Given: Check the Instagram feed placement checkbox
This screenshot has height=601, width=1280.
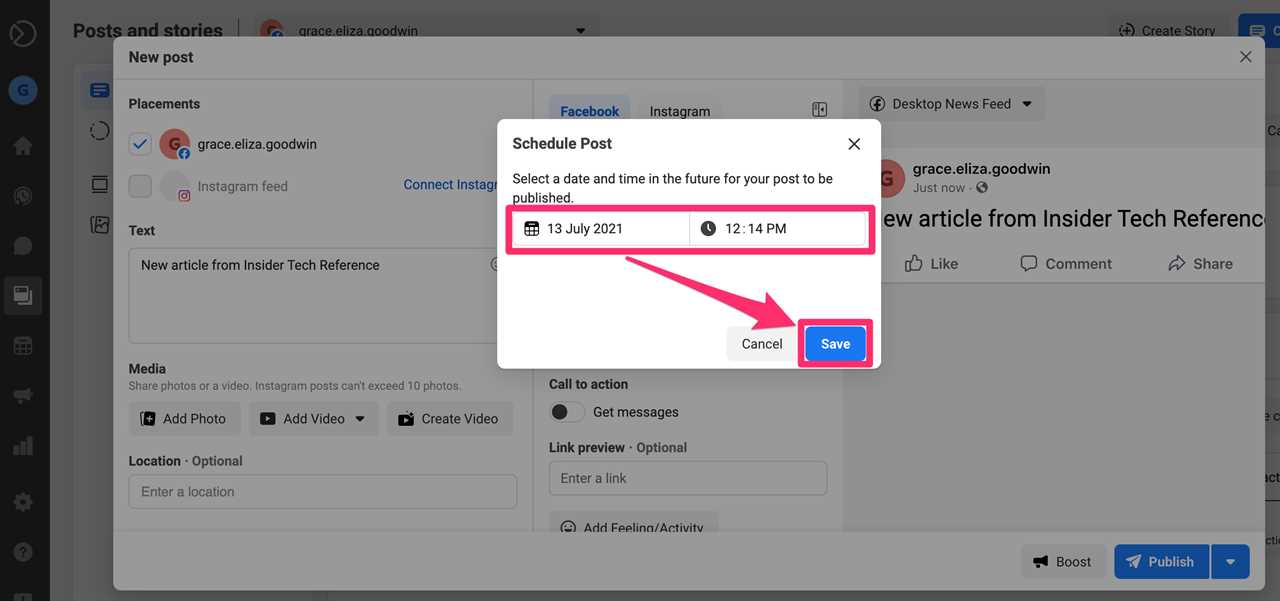Looking at the screenshot, I should pos(140,185).
